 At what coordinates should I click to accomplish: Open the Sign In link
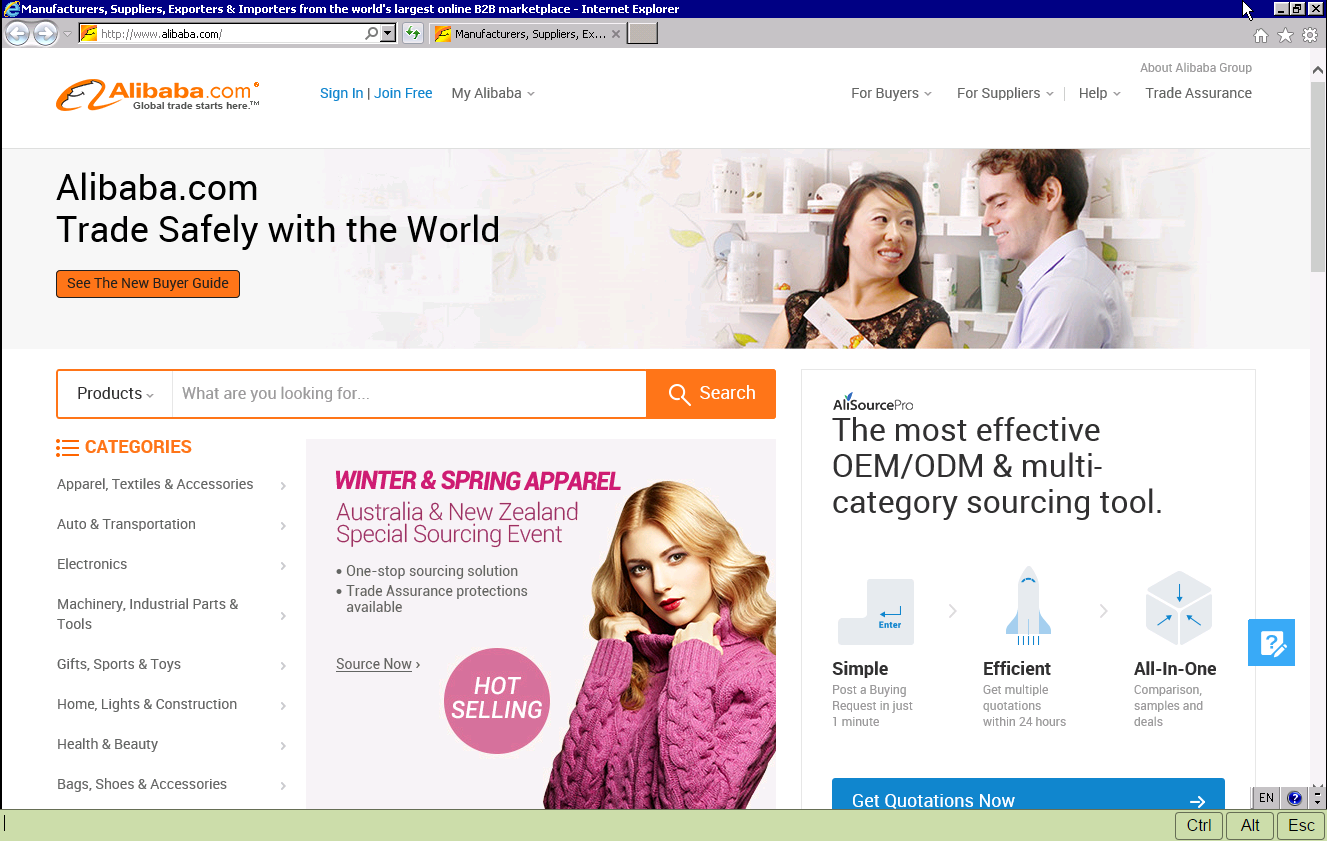[x=341, y=93]
